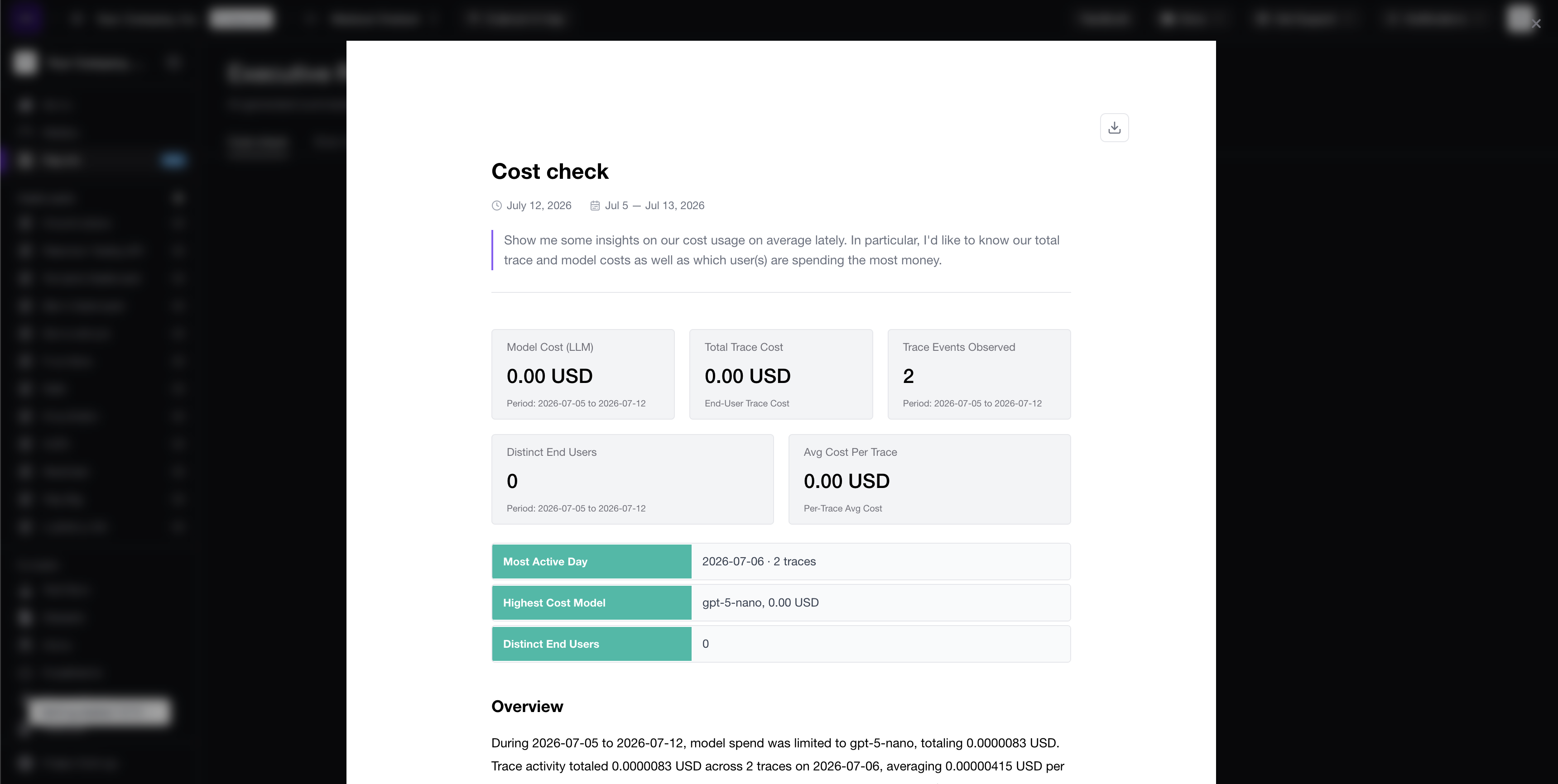This screenshot has height=784, width=1558.
Task: Click the Distinct End Users metric card
Action: pos(633,479)
